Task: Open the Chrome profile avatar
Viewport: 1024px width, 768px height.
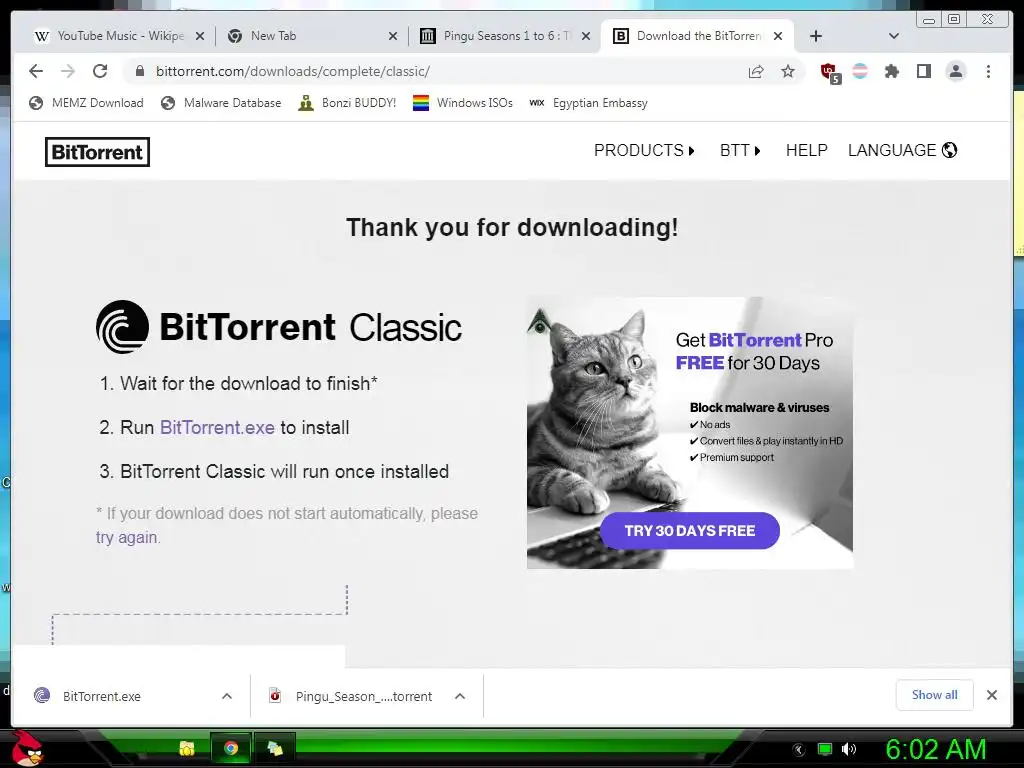Action: (955, 71)
